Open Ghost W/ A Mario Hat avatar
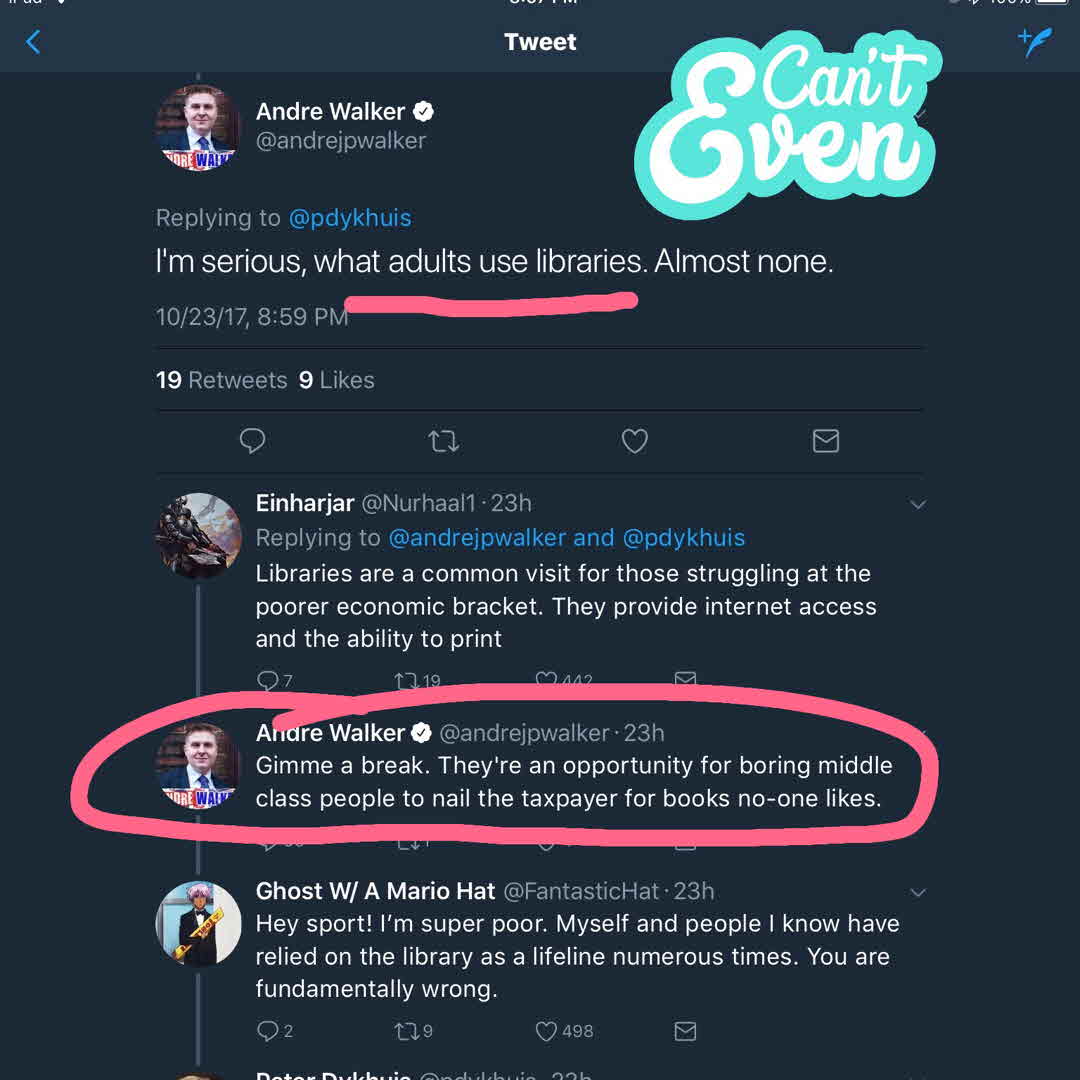The width and height of the screenshot is (1080, 1080). (x=199, y=924)
